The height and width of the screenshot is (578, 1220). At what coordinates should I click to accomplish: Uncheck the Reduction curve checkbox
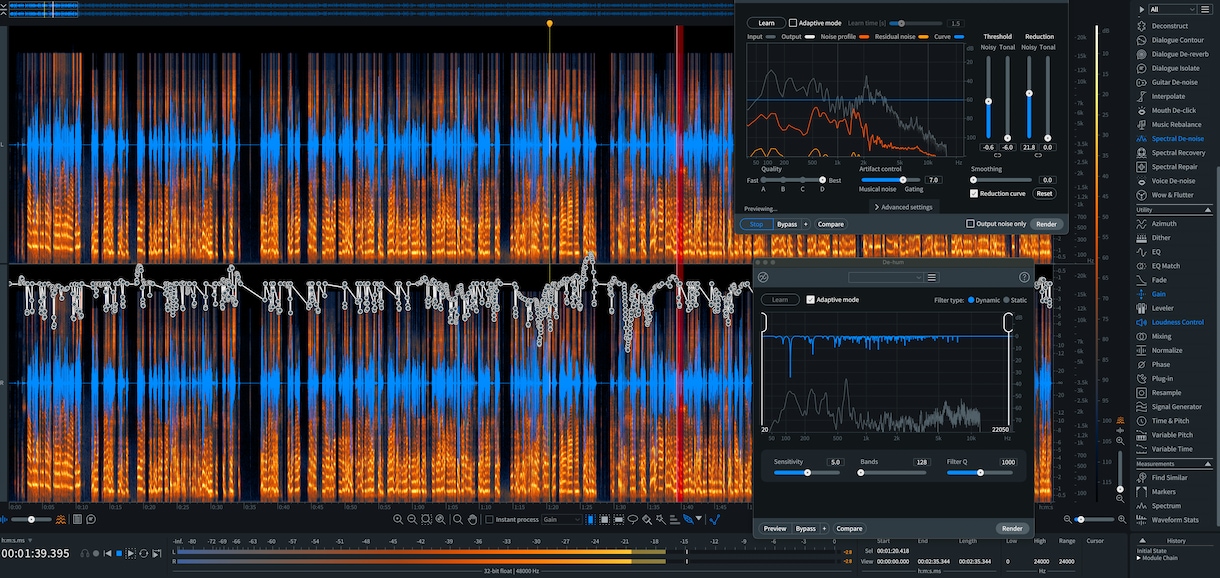pos(975,194)
